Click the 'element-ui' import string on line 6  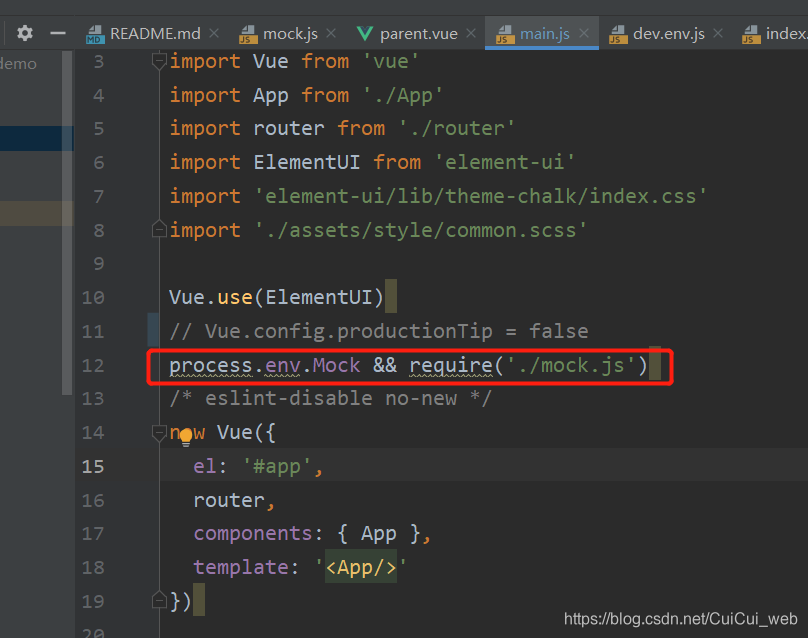(x=504, y=162)
